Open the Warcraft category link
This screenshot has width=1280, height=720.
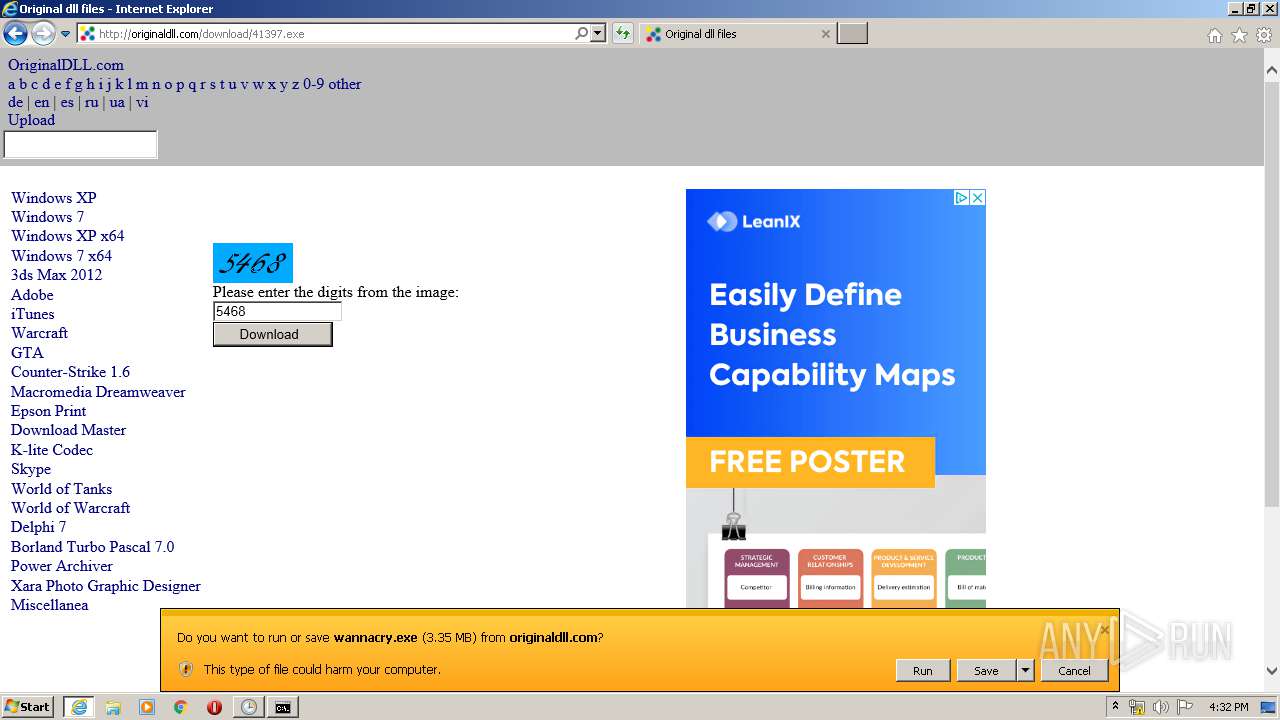click(39, 333)
